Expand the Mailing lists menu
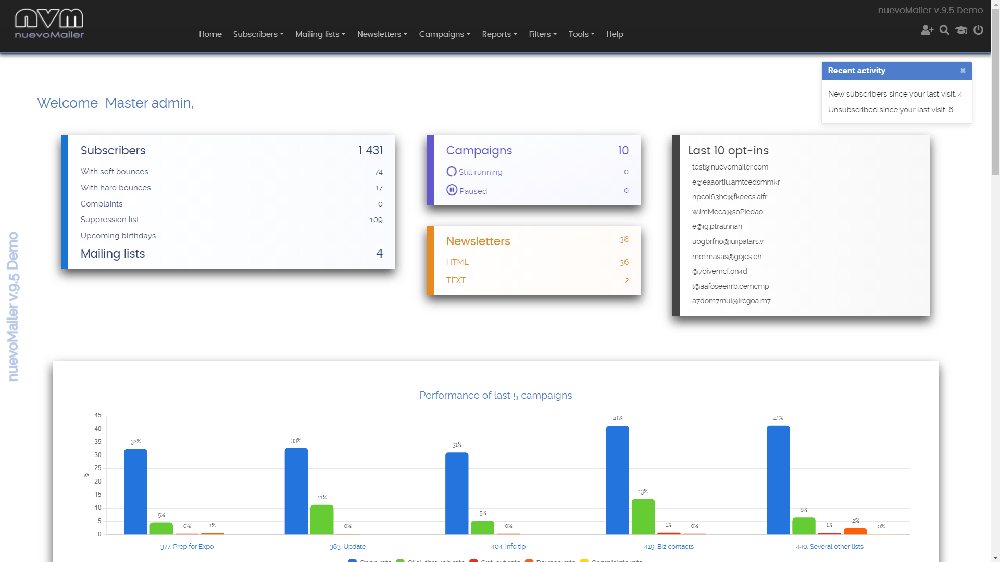Image resolution: width=1000 pixels, height=562 pixels. coord(320,34)
